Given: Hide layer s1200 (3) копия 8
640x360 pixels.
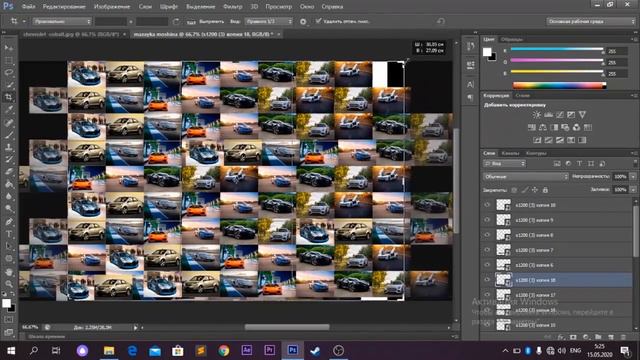Looking at the screenshot, I should [487, 235].
